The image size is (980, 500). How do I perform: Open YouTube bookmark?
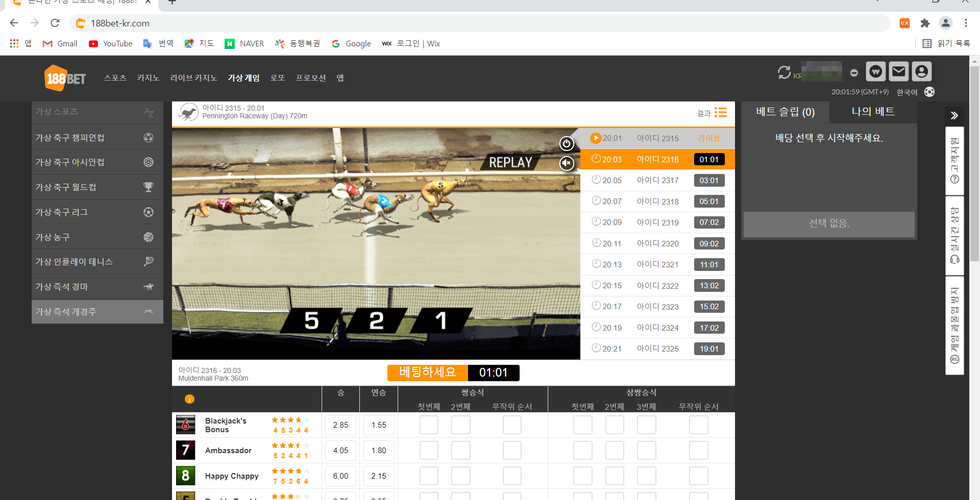[x=111, y=44]
